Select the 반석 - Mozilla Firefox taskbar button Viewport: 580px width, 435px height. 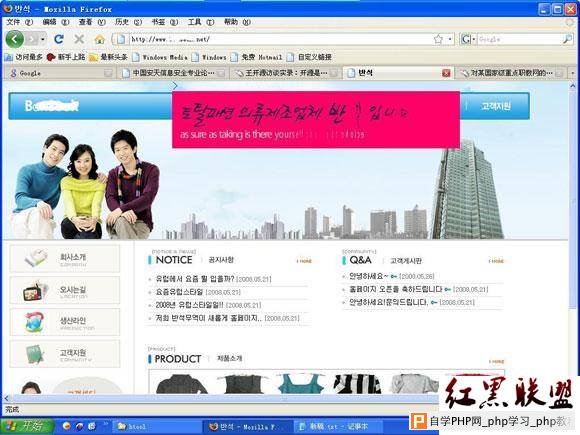[248, 426]
